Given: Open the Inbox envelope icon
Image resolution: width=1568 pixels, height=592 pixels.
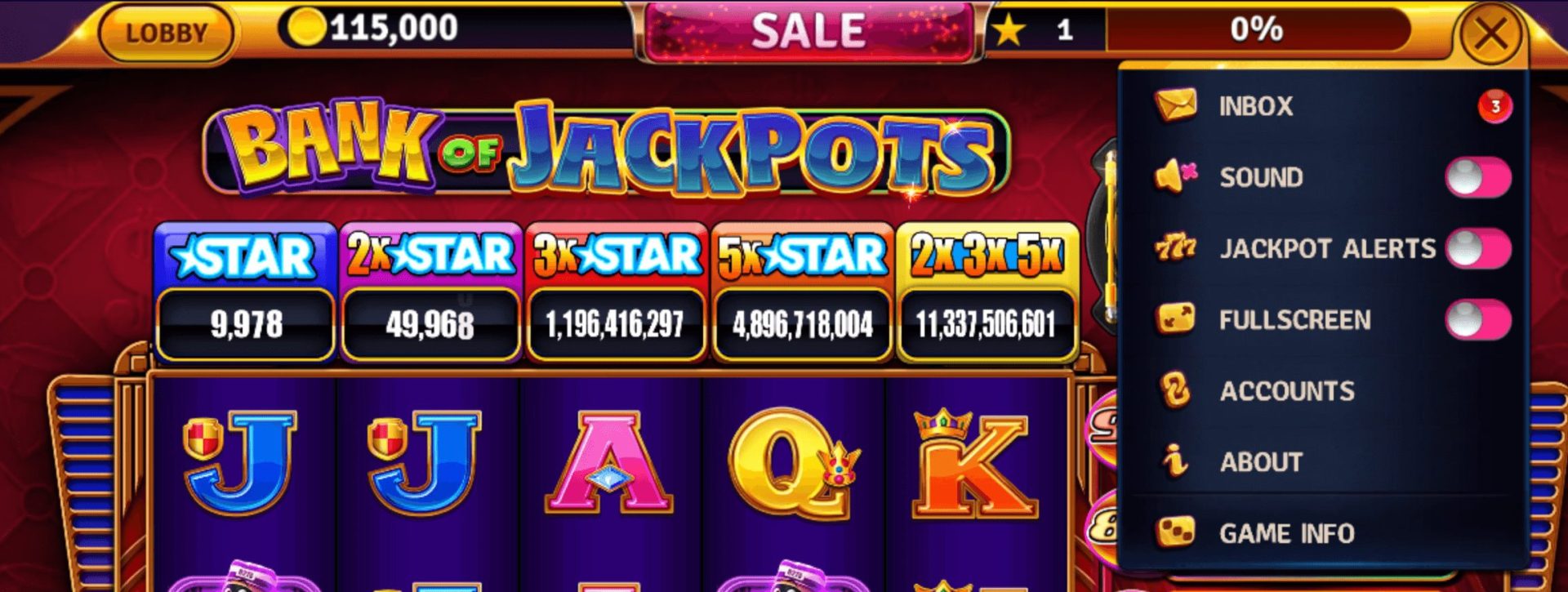Looking at the screenshot, I should [x=1175, y=105].
